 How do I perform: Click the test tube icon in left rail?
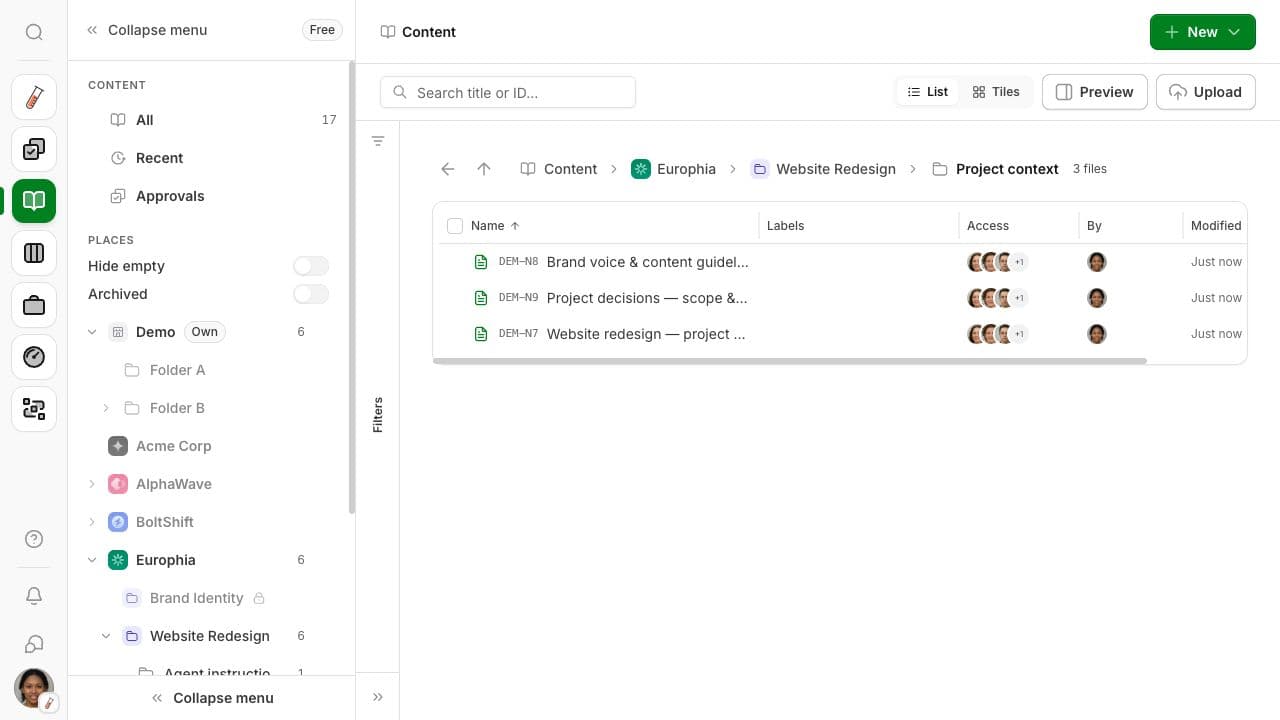pyautogui.click(x=34, y=97)
